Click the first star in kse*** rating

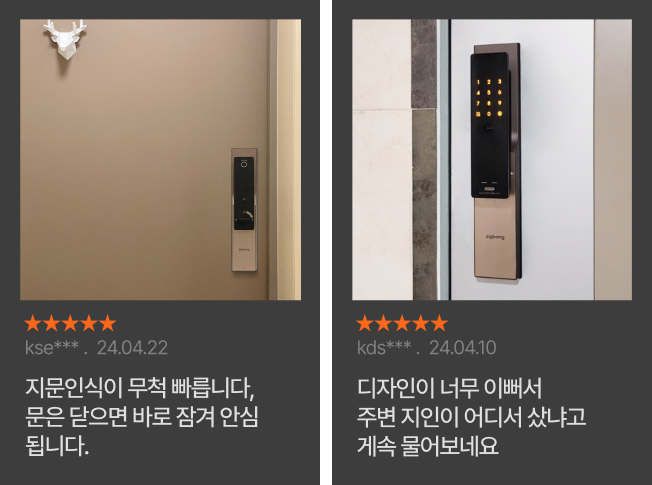coord(32,323)
